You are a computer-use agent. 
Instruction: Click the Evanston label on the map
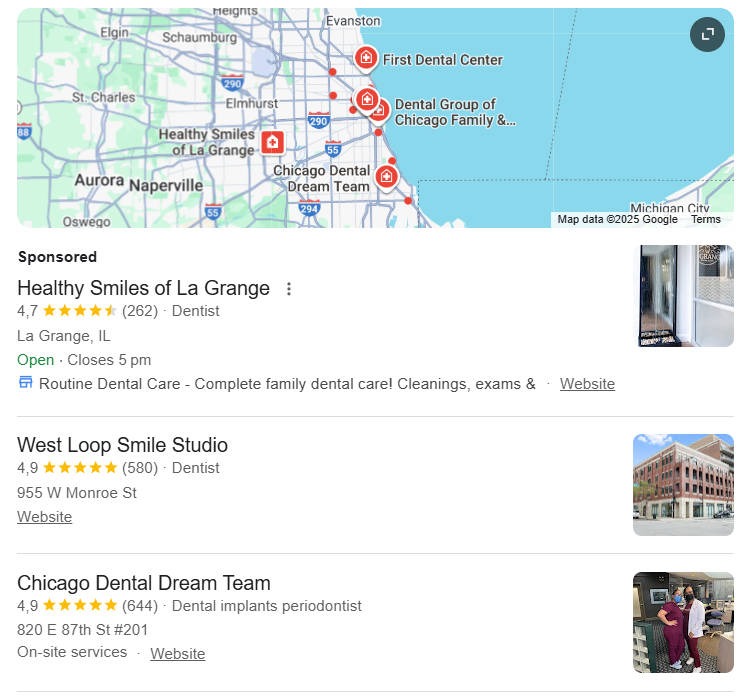click(353, 21)
